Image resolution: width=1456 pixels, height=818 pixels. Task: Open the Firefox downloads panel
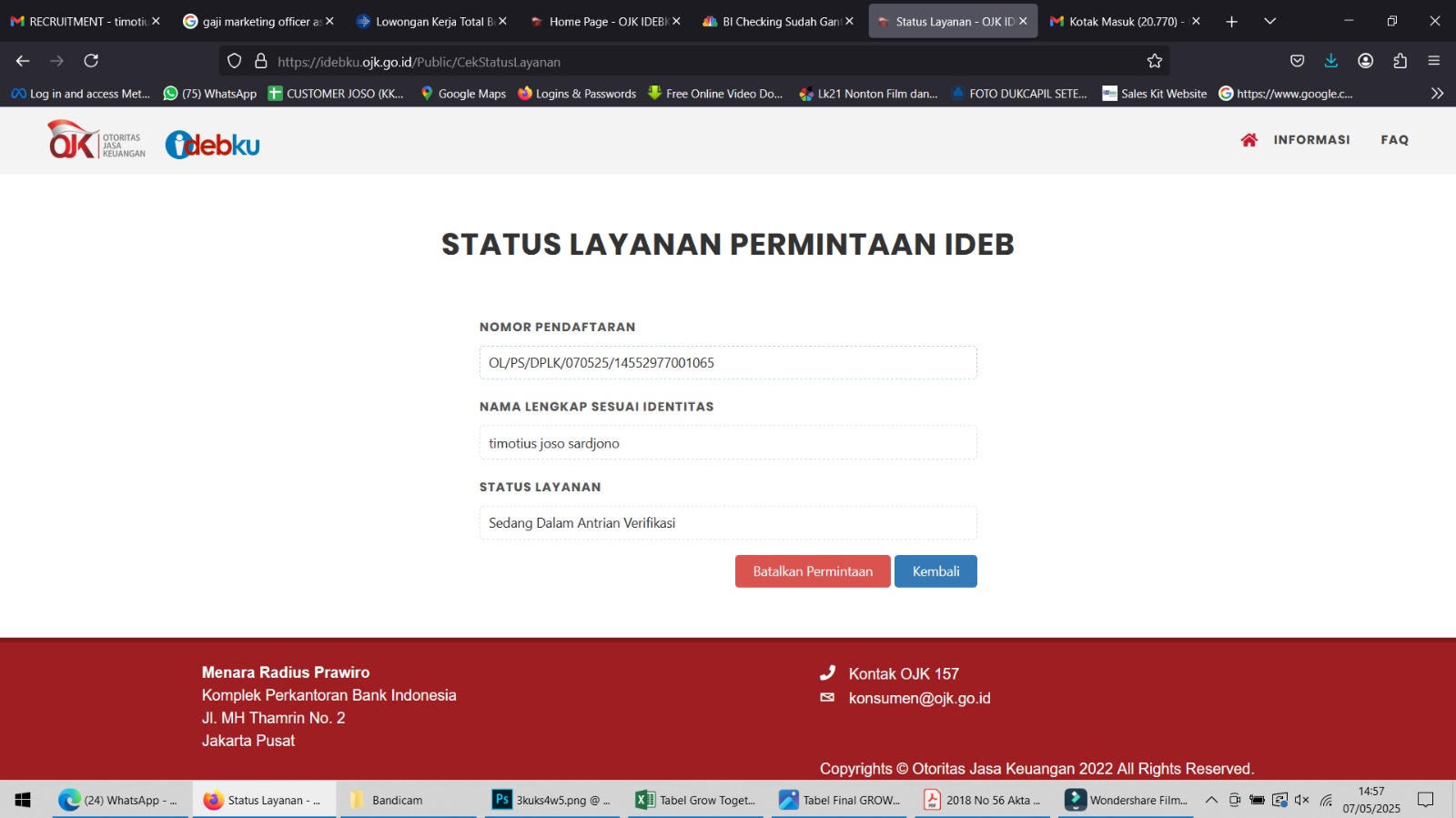1330,61
